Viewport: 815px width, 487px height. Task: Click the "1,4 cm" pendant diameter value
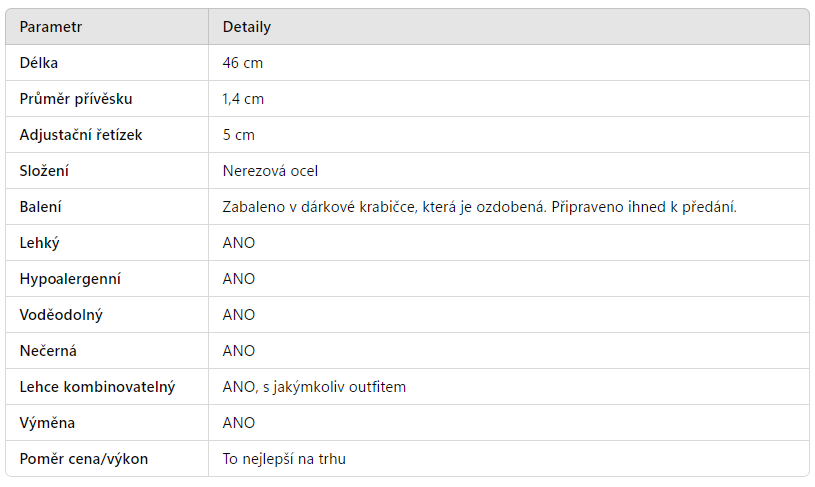(244, 99)
